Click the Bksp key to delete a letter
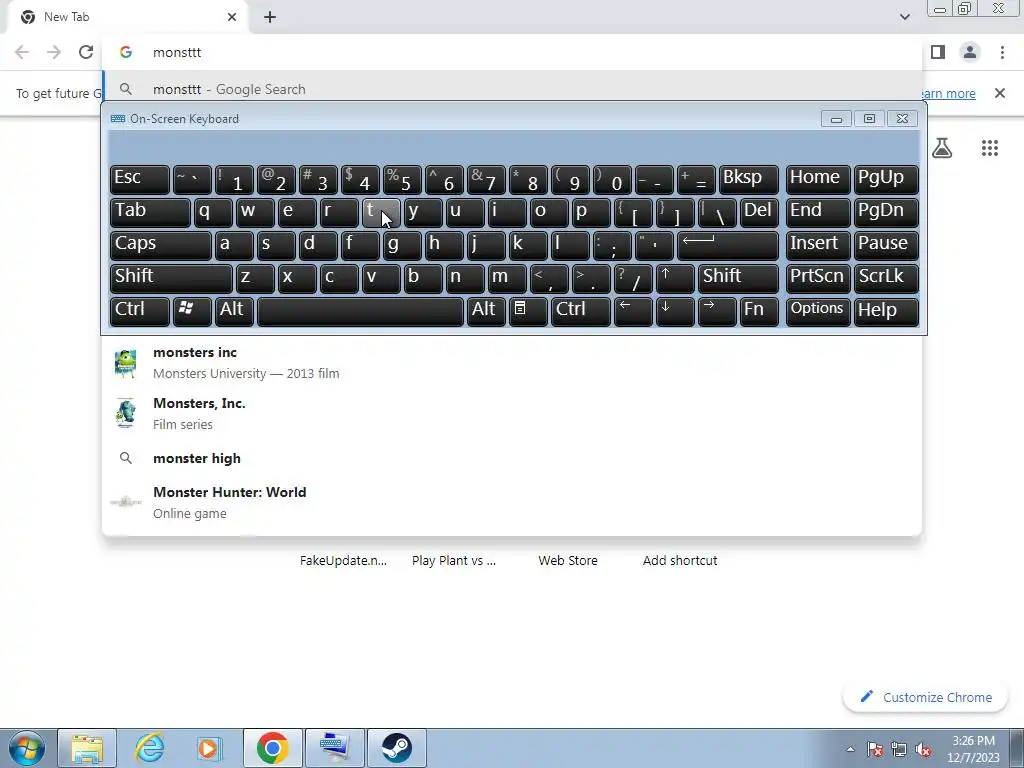This screenshot has width=1024, height=768. [748, 180]
